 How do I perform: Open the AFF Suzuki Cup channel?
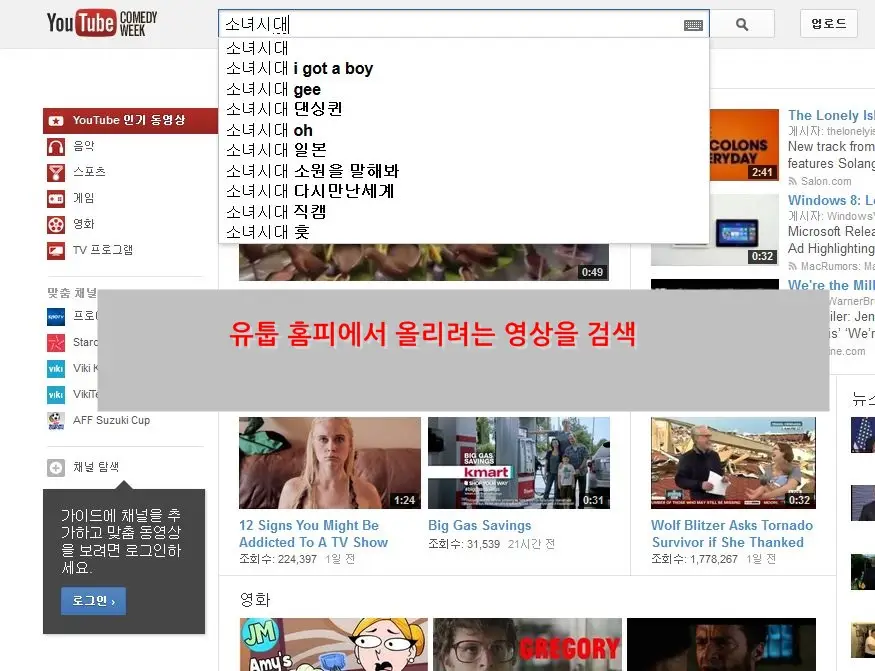tap(112, 420)
